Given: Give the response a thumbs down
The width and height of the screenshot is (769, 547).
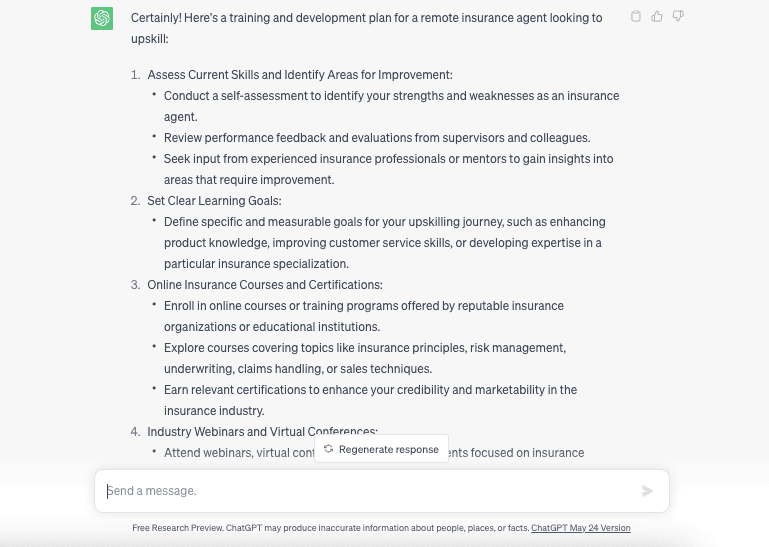Looking at the screenshot, I should pos(678,17).
